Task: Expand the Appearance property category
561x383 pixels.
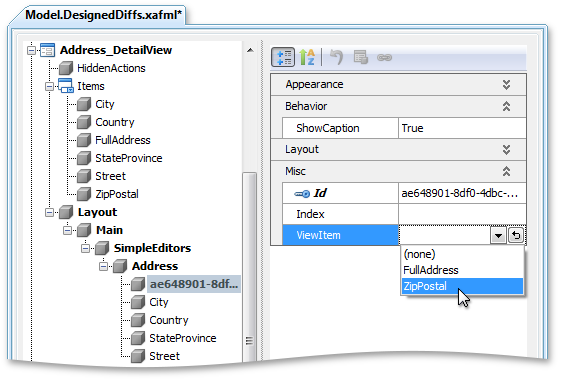Action: click(506, 84)
